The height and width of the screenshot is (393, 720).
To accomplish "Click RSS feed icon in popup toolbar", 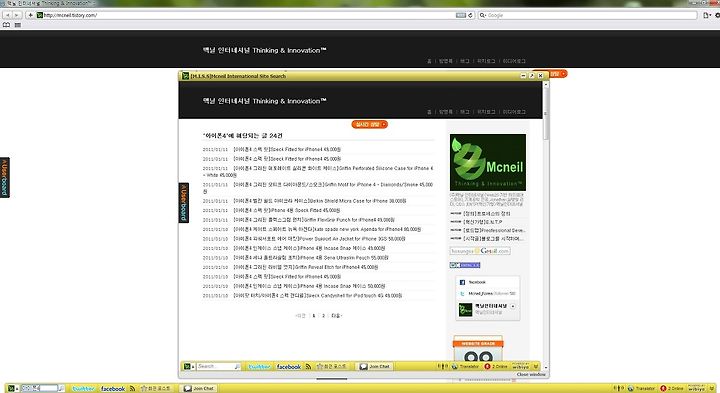I will click(309, 366).
